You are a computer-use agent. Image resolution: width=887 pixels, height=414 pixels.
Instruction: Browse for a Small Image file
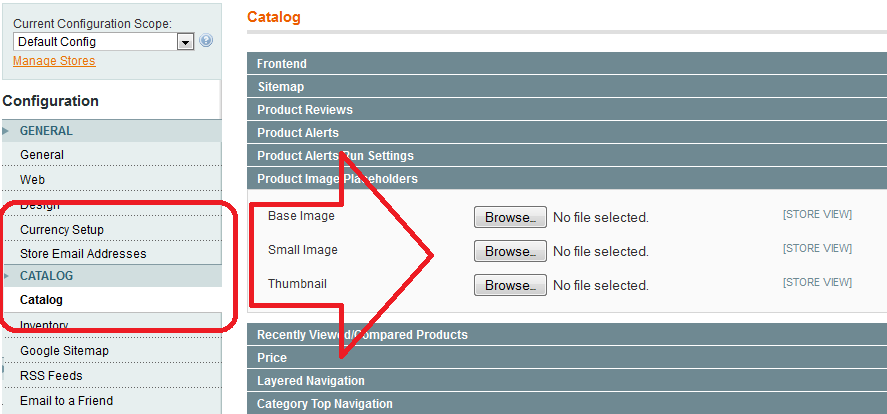pos(510,251)
